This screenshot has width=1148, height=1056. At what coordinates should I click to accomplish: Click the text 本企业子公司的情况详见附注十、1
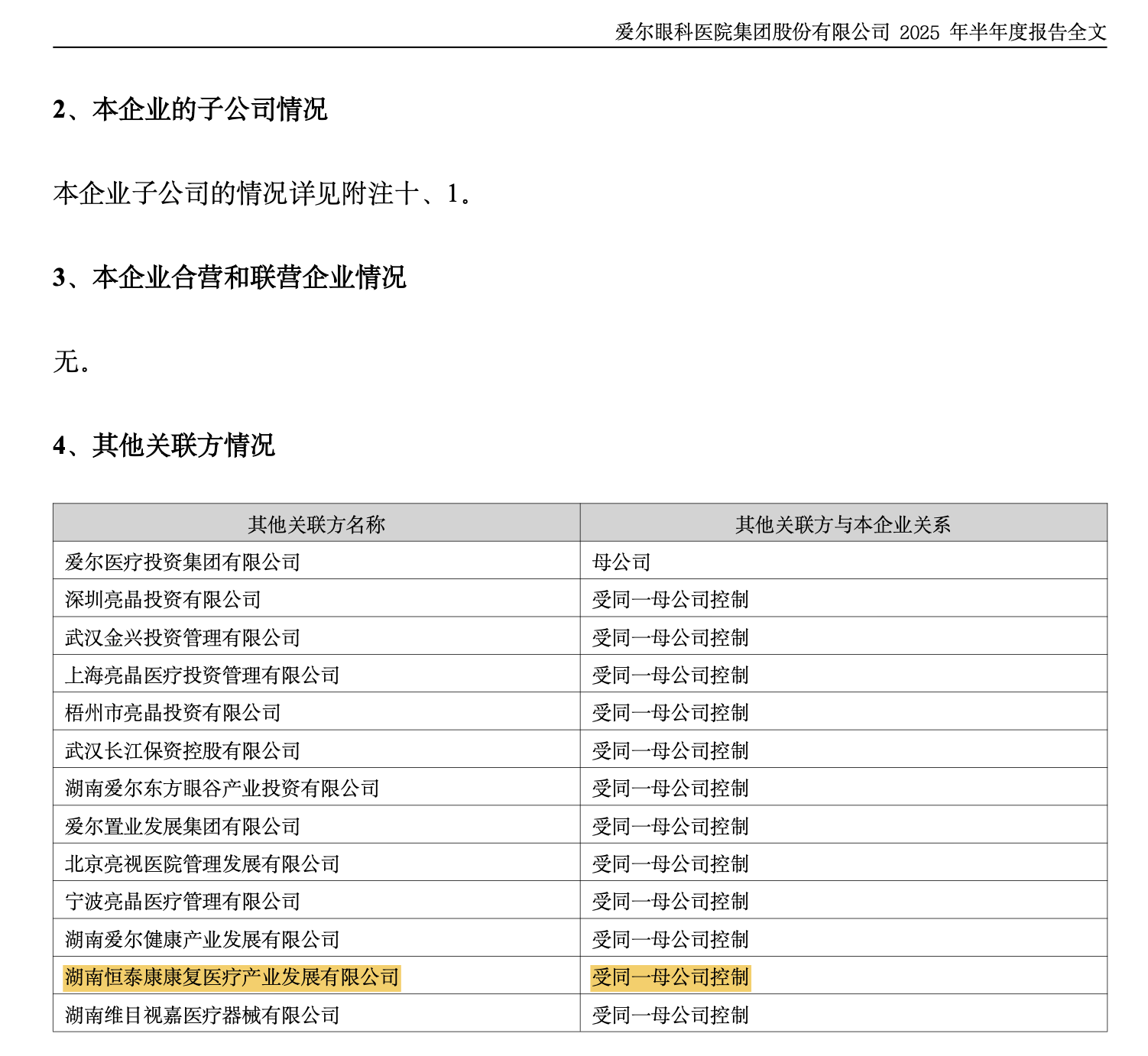click(261, 195)
